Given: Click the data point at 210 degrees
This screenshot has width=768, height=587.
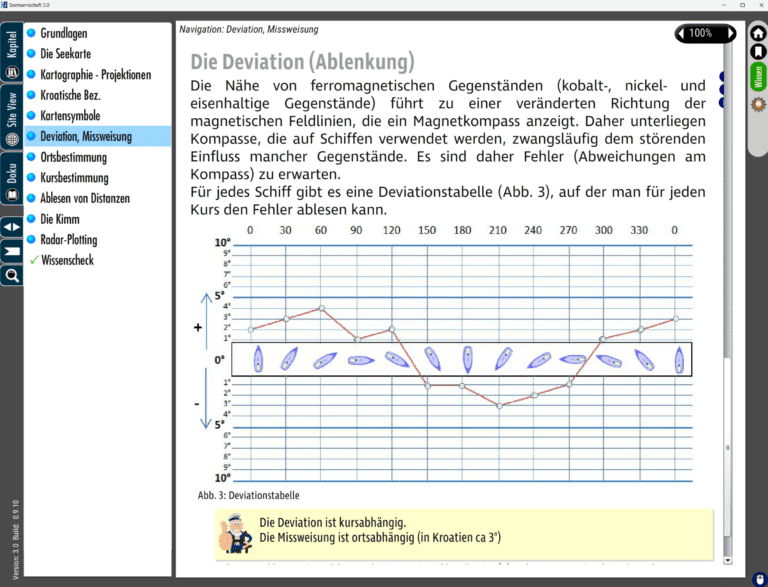Looking at the screenshot, I should click(x=499, y=406).
